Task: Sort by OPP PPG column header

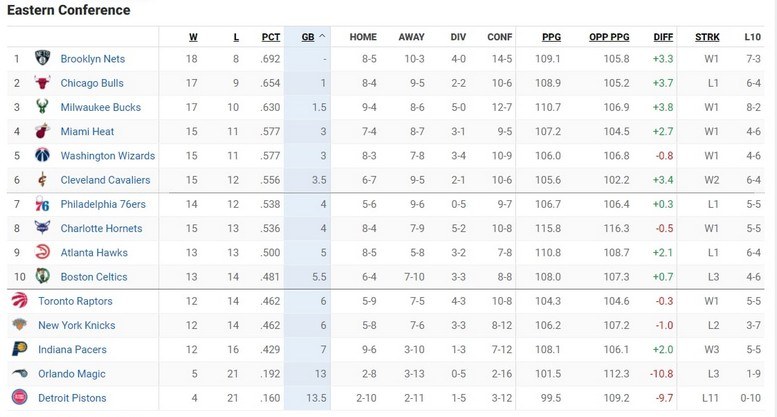Action: pyautogui.click(x=609, y=37)
